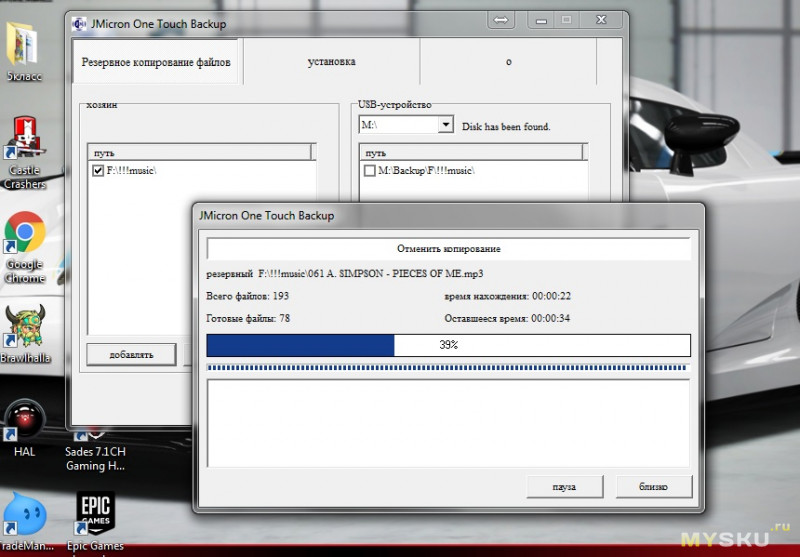The width and height of the screenshot is (800, 557).
Task: Click the время нахождения: 00:00:22 label
Action: click(x=507, y=296)
